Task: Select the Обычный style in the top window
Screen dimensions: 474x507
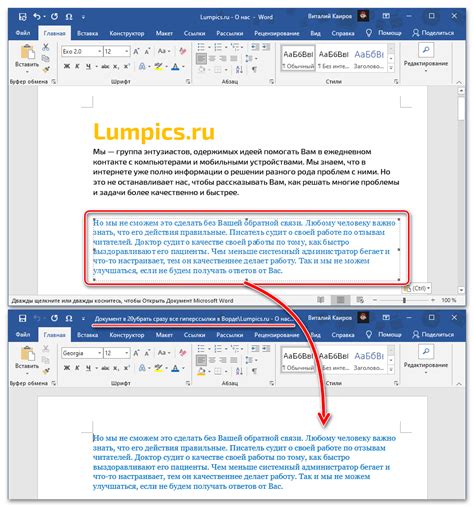Action: pos(298,59)
